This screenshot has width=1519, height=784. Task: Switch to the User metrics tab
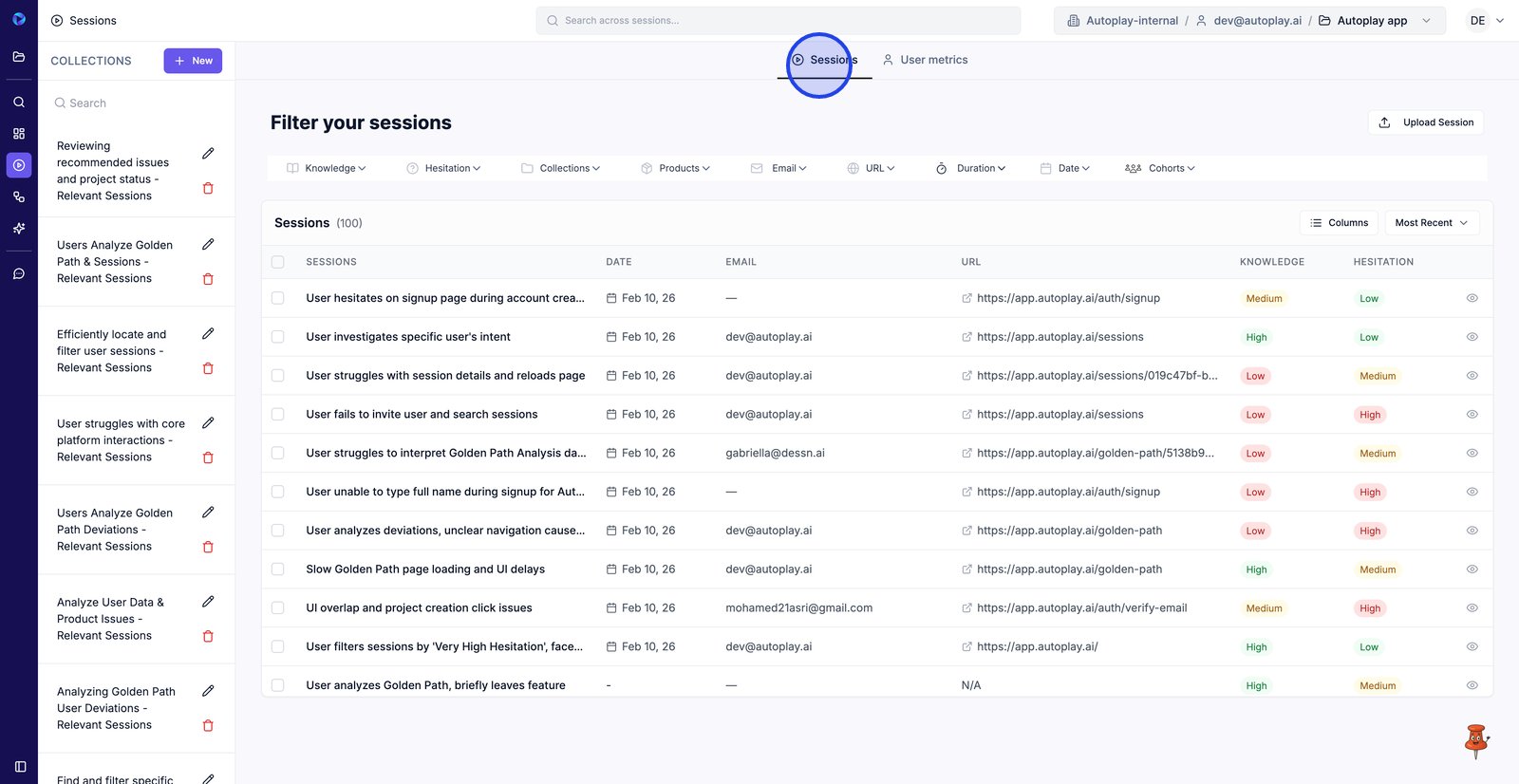pyautogui.click(x=925, y=60)
